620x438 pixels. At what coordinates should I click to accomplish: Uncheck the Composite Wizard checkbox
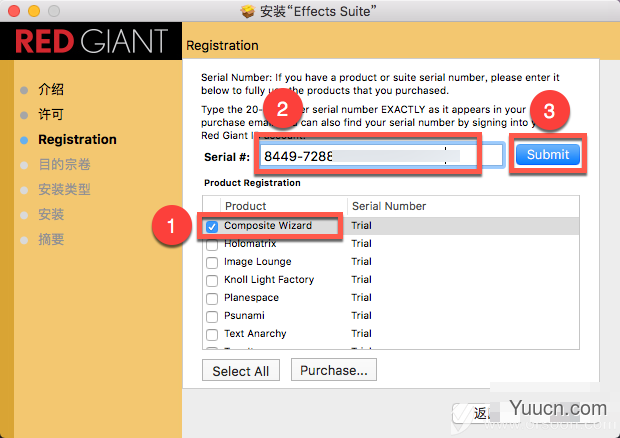[212, 227]
